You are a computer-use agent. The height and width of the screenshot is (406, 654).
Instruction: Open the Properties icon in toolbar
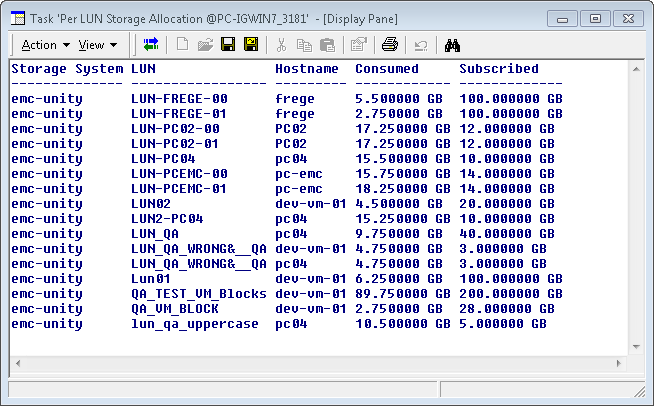[x=357, y=45]
